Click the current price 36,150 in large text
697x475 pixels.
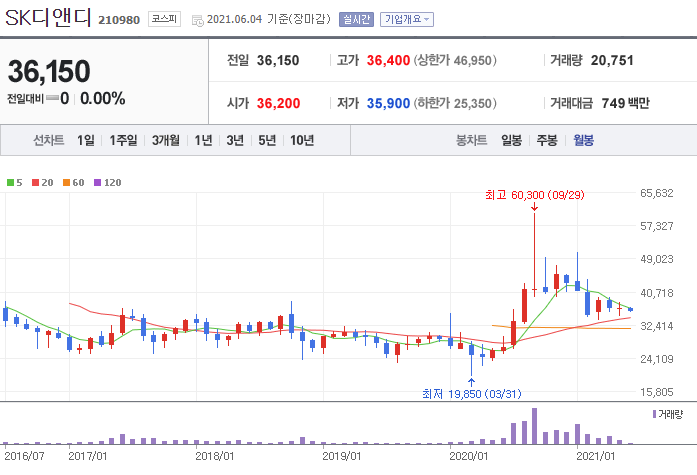49,71
